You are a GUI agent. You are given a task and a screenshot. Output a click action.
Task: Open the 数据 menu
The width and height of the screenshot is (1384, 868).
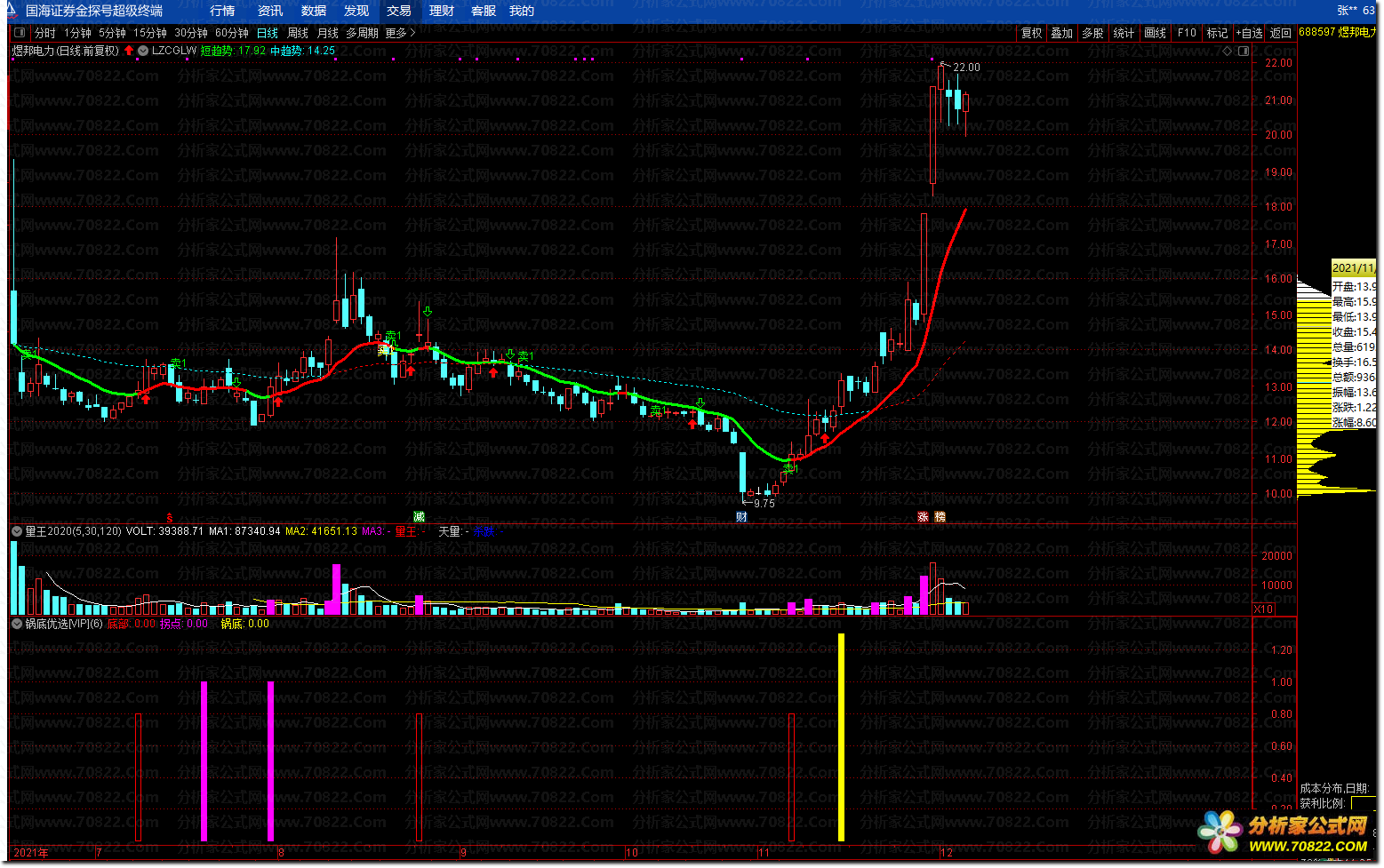tap(314, 11)
